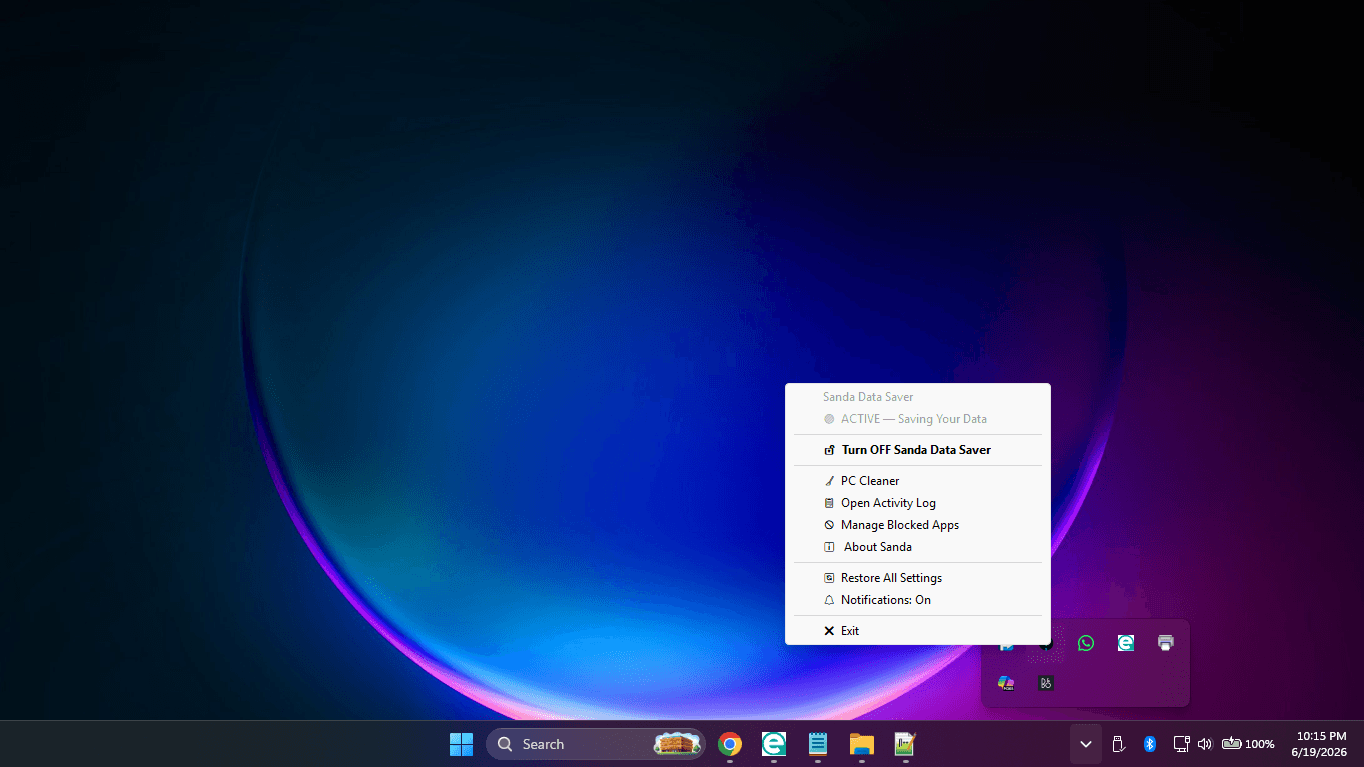Screen dimensions: 1364x767
Task: Open the Copilot icon in tray overflow
Action: (x=1006, y=683)
